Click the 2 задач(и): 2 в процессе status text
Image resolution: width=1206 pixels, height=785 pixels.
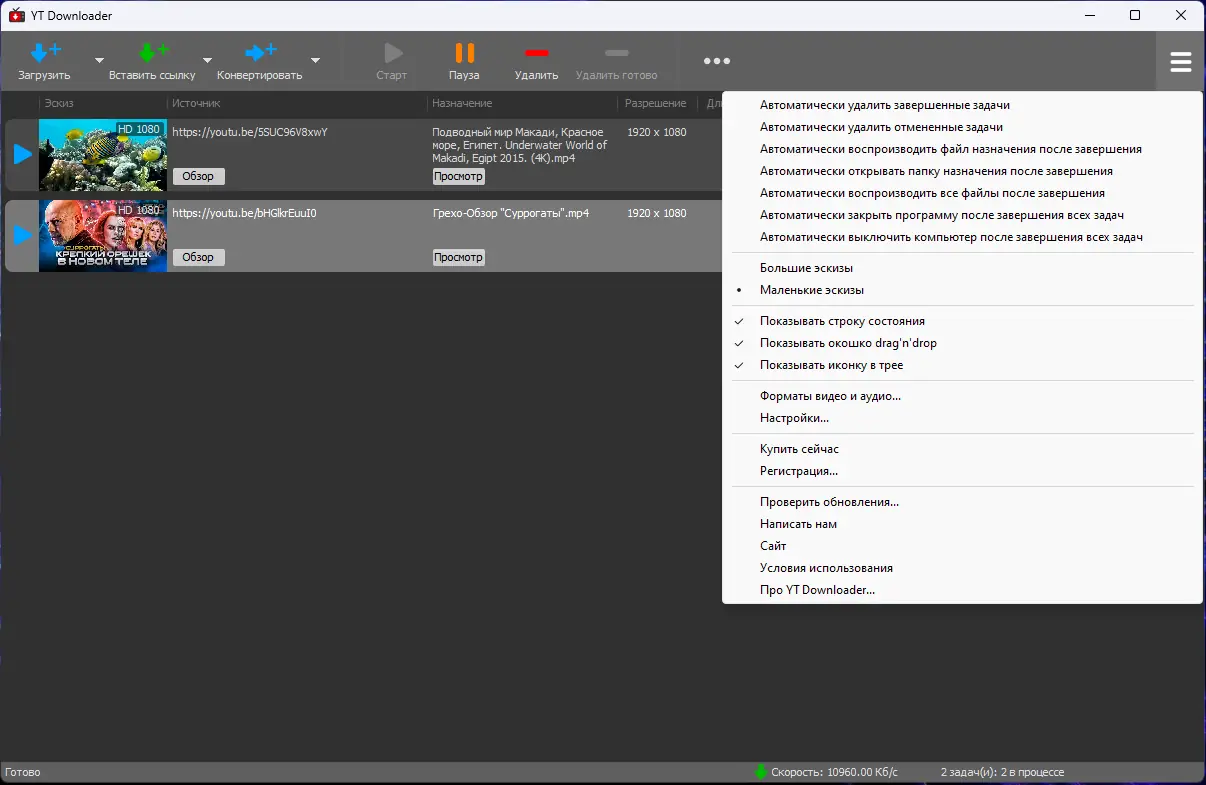pos(1002,772)
